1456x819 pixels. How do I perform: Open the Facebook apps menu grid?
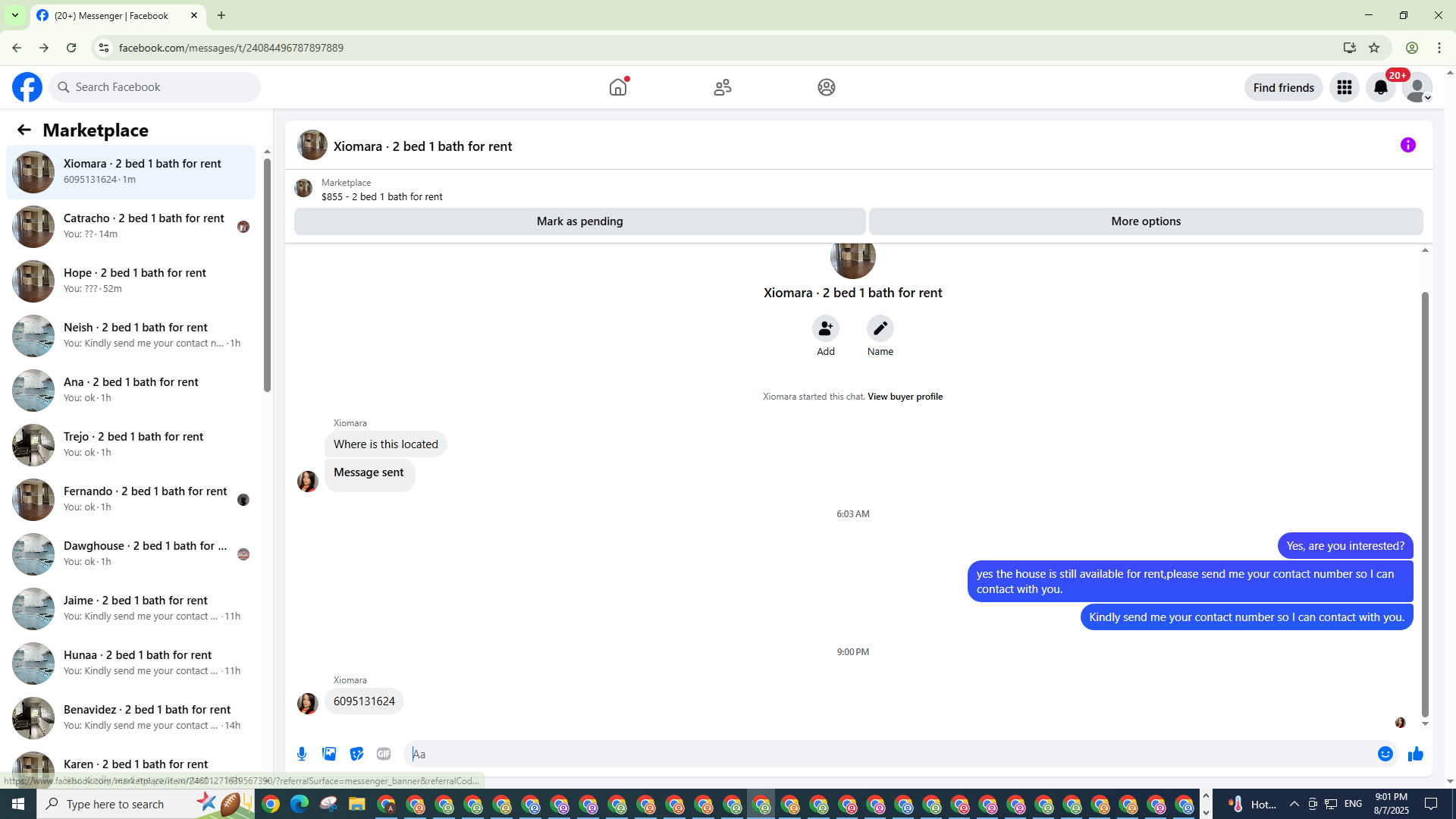[x=1345, y=87]
